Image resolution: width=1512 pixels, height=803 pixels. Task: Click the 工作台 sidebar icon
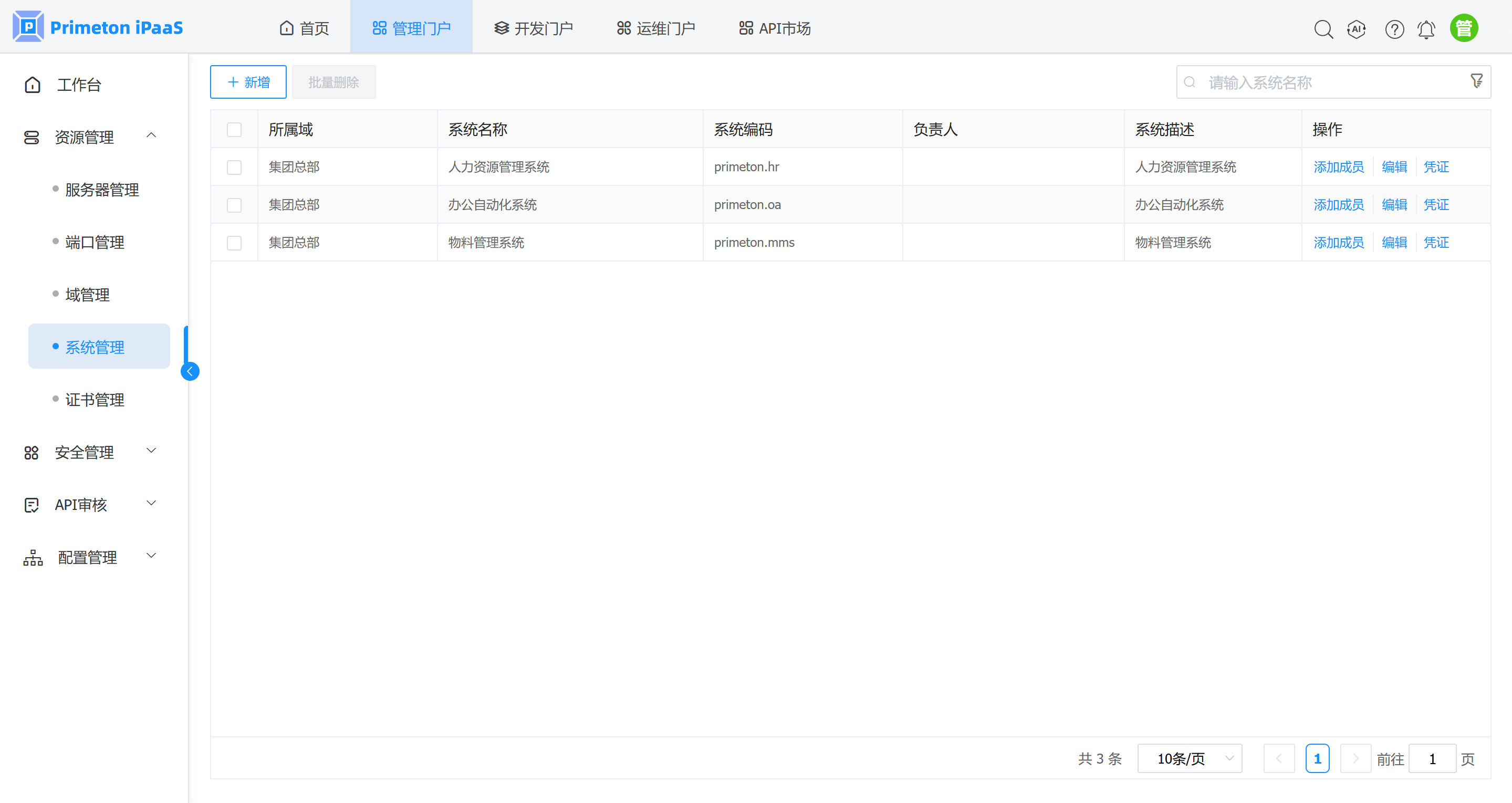point(32,85)
